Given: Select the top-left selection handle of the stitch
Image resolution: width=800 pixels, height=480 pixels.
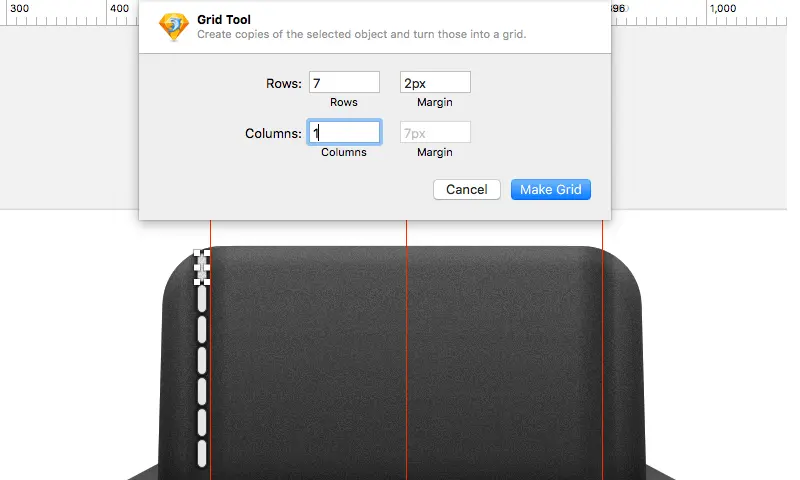Looking at the screenshot, I should [x=197, y=252].
